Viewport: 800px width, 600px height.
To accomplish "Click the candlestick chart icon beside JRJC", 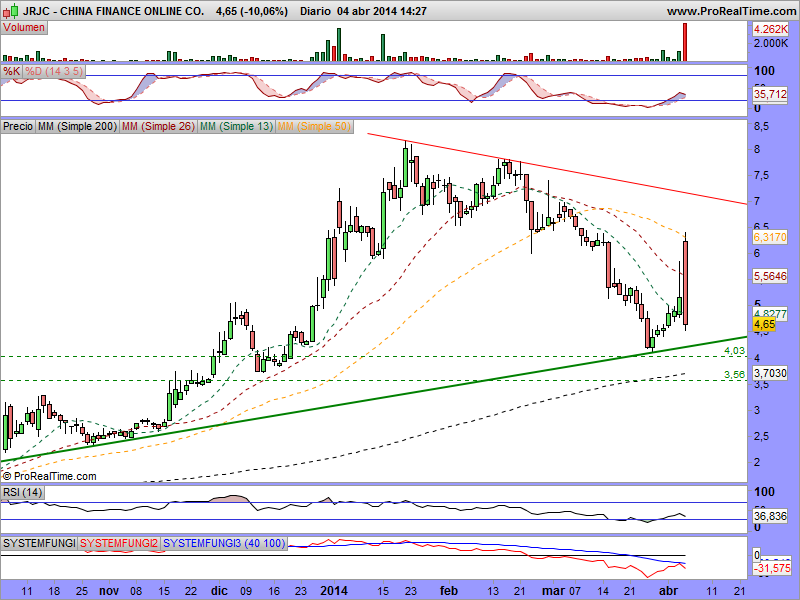I will (11, 11).
